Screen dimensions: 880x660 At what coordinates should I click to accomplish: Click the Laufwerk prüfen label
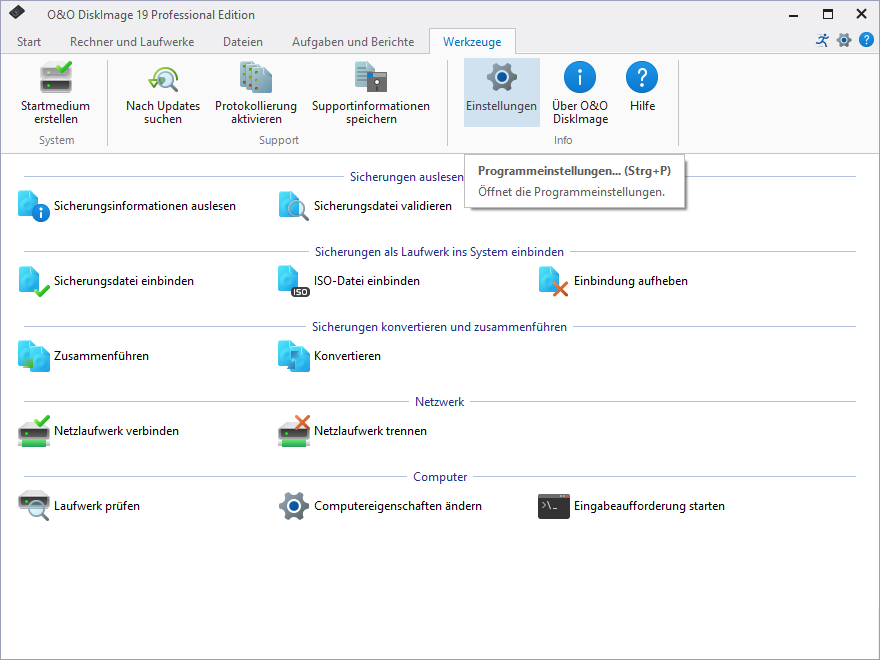[97, 506]
